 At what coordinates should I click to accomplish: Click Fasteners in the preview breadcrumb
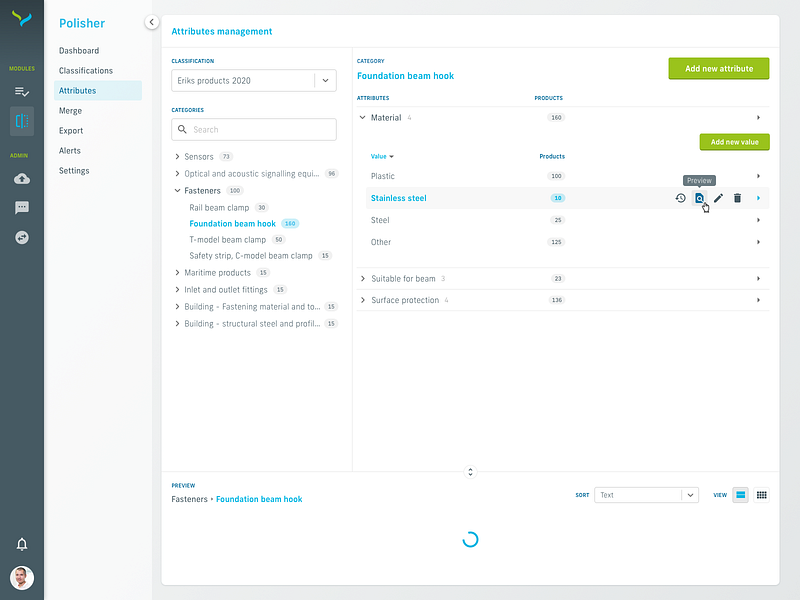(189, 499)
